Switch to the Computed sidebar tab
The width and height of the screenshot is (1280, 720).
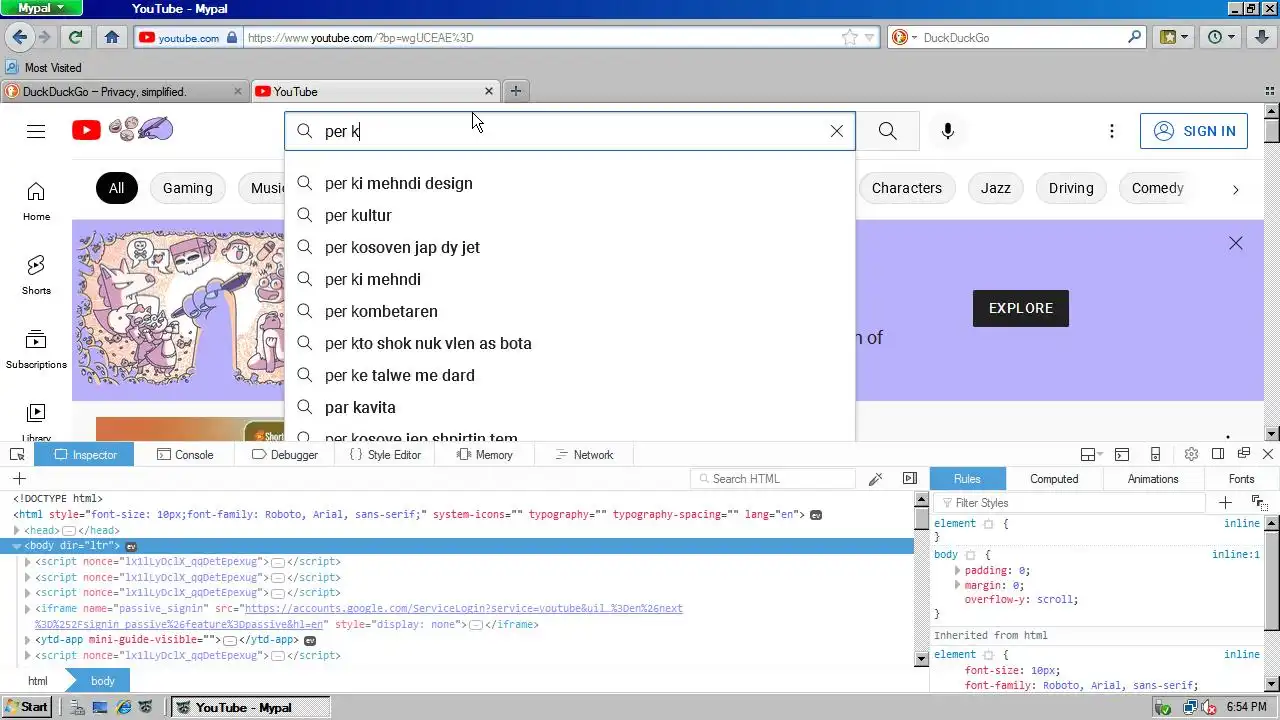click(1054, 479)
